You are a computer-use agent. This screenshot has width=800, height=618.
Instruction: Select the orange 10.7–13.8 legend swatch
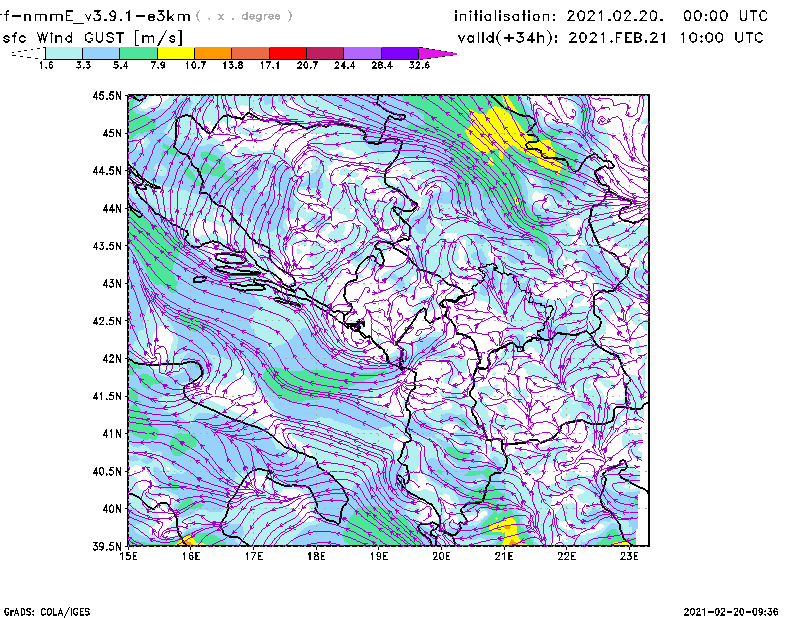pos(213,53)
